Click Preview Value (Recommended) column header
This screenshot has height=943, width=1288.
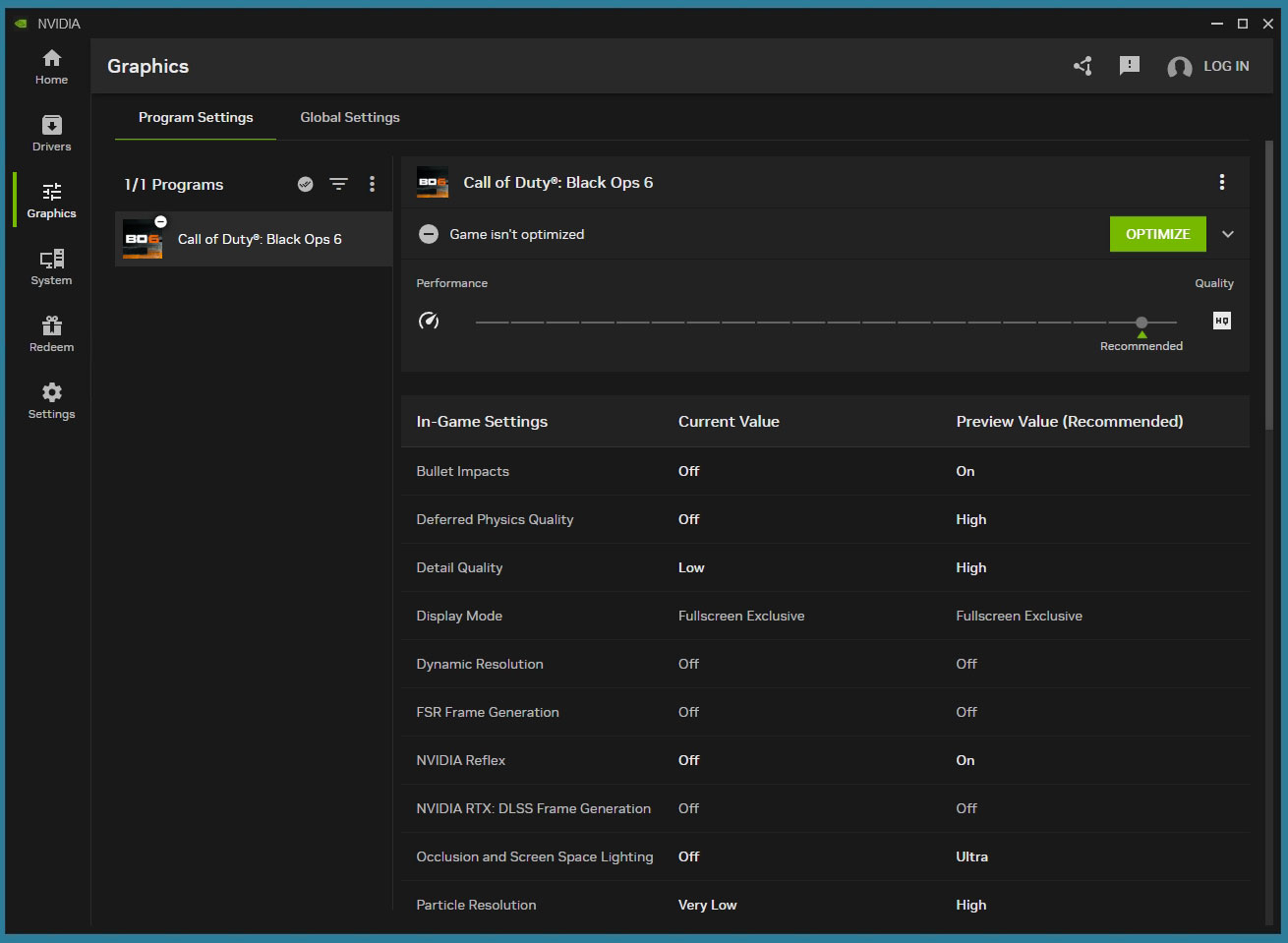pyautogui.click(x=1070, y=421)
